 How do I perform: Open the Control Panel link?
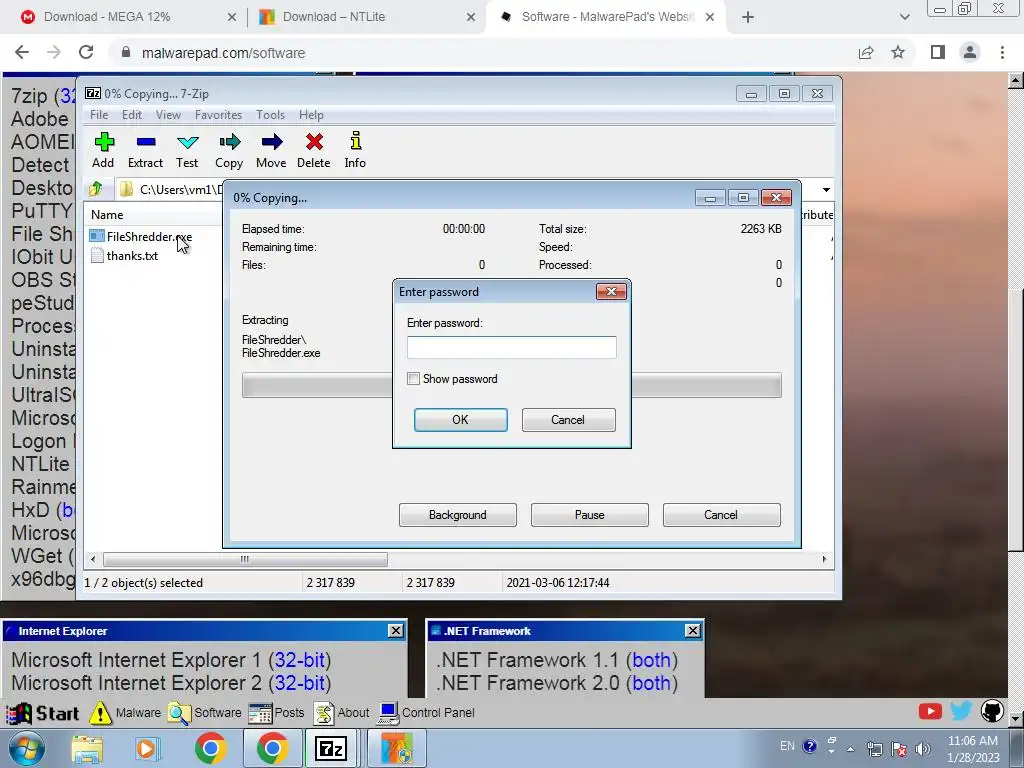click(x=426, y=713)
